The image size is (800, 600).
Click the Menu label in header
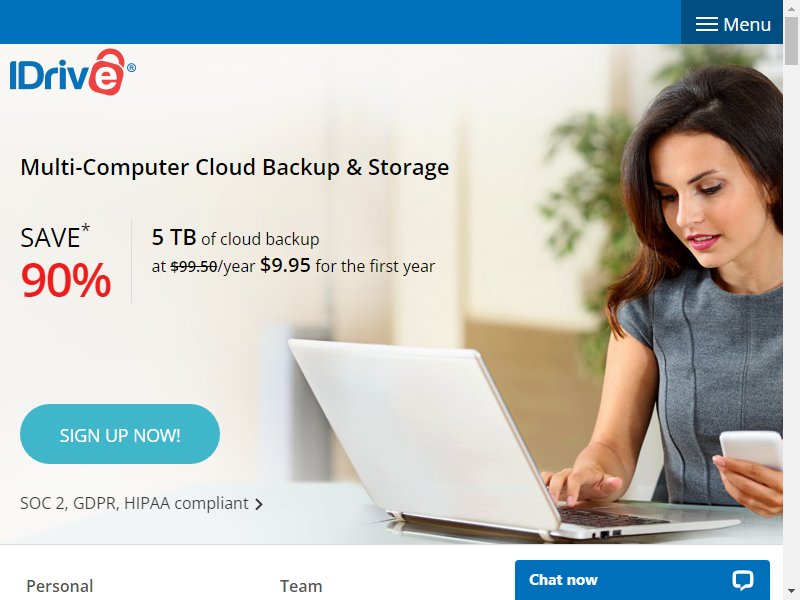747,24
